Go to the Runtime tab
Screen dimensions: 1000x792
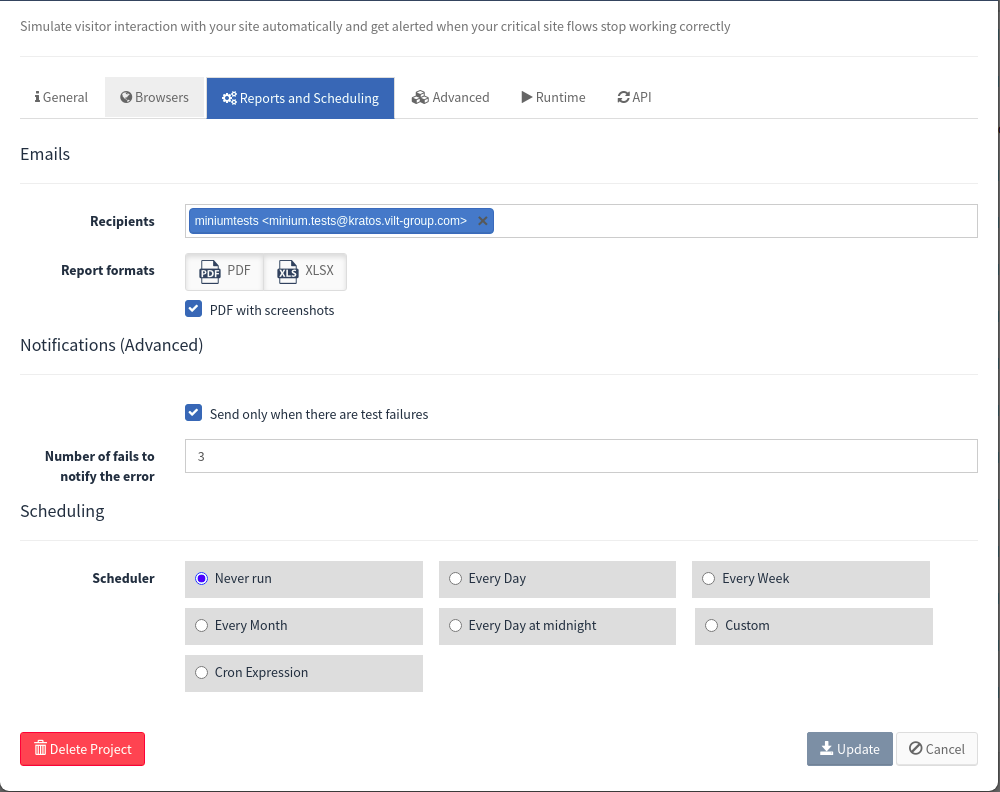point(554,98)
